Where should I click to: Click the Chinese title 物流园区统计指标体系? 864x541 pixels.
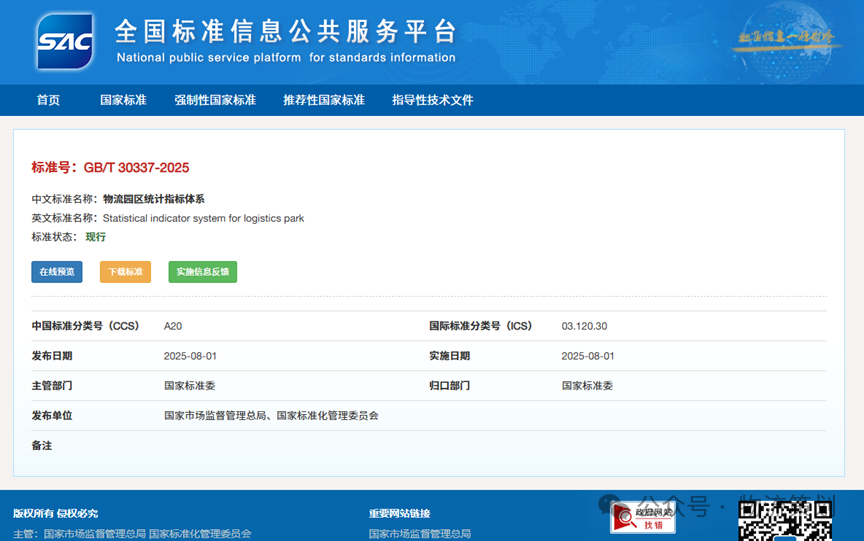[x=153, y=199]
